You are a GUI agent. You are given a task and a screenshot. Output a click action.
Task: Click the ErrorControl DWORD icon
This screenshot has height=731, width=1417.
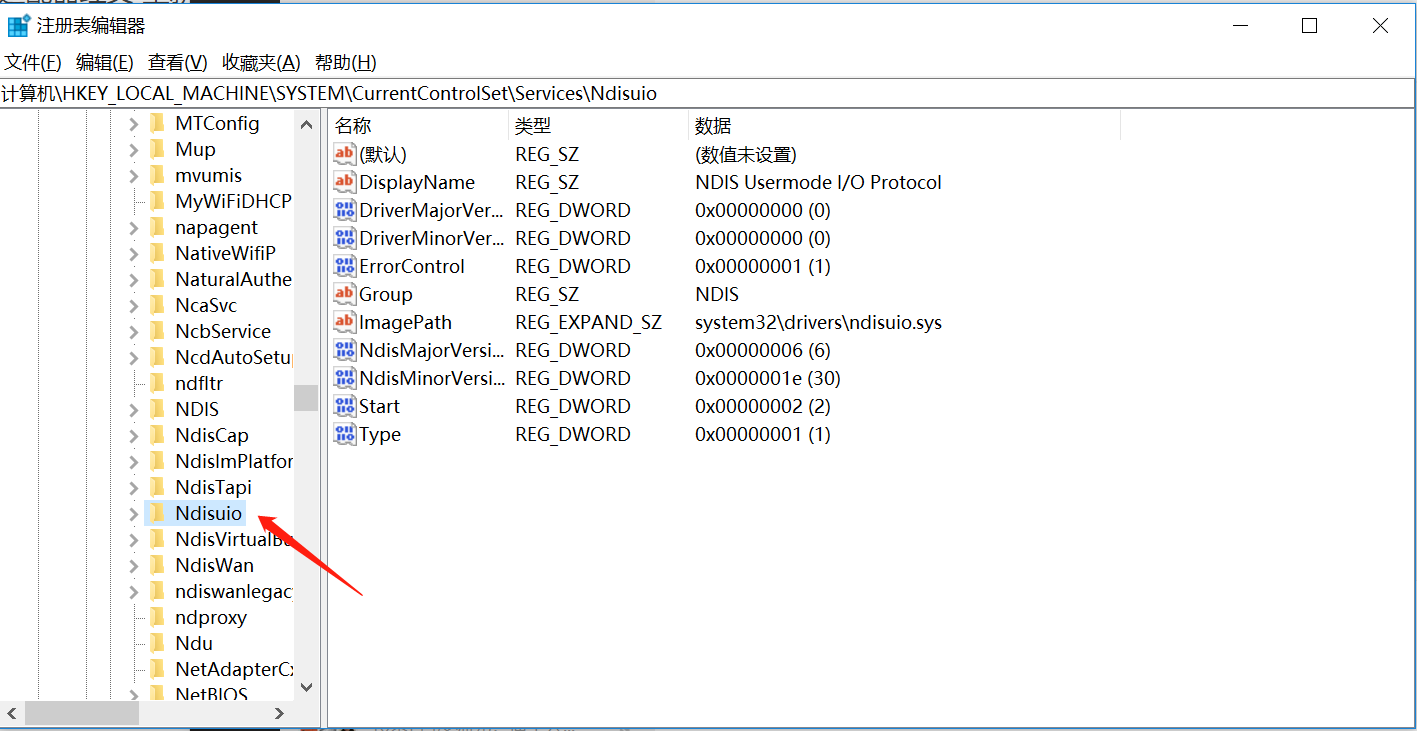point(344,266)
